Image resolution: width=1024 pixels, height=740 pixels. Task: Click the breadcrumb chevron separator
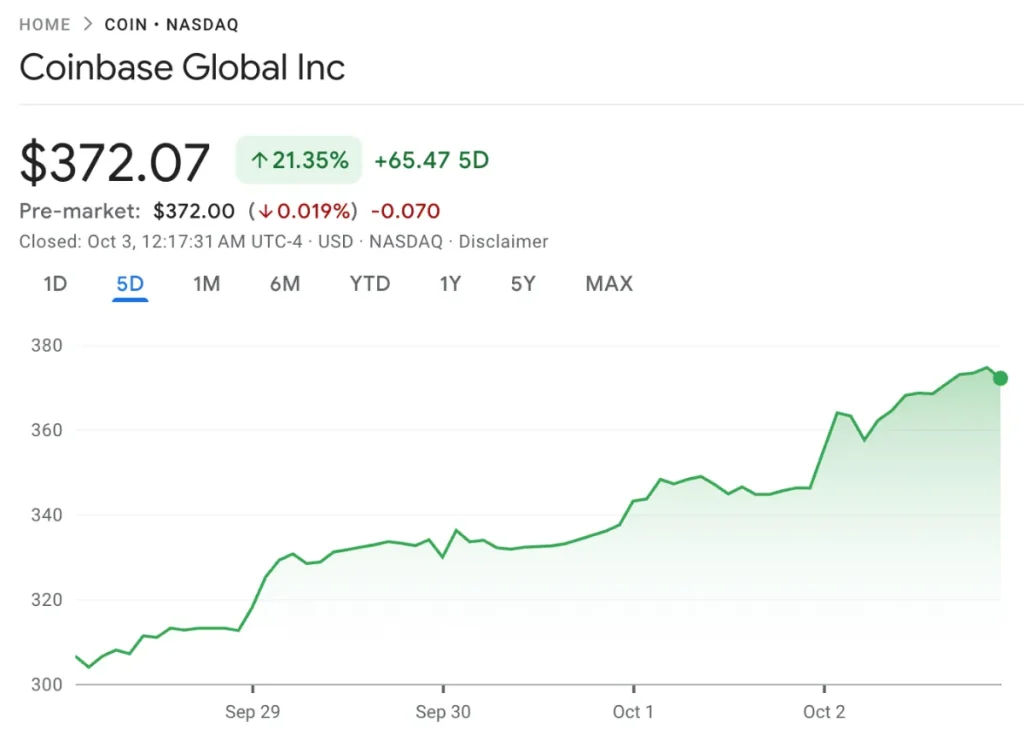[x=88, y=24]
